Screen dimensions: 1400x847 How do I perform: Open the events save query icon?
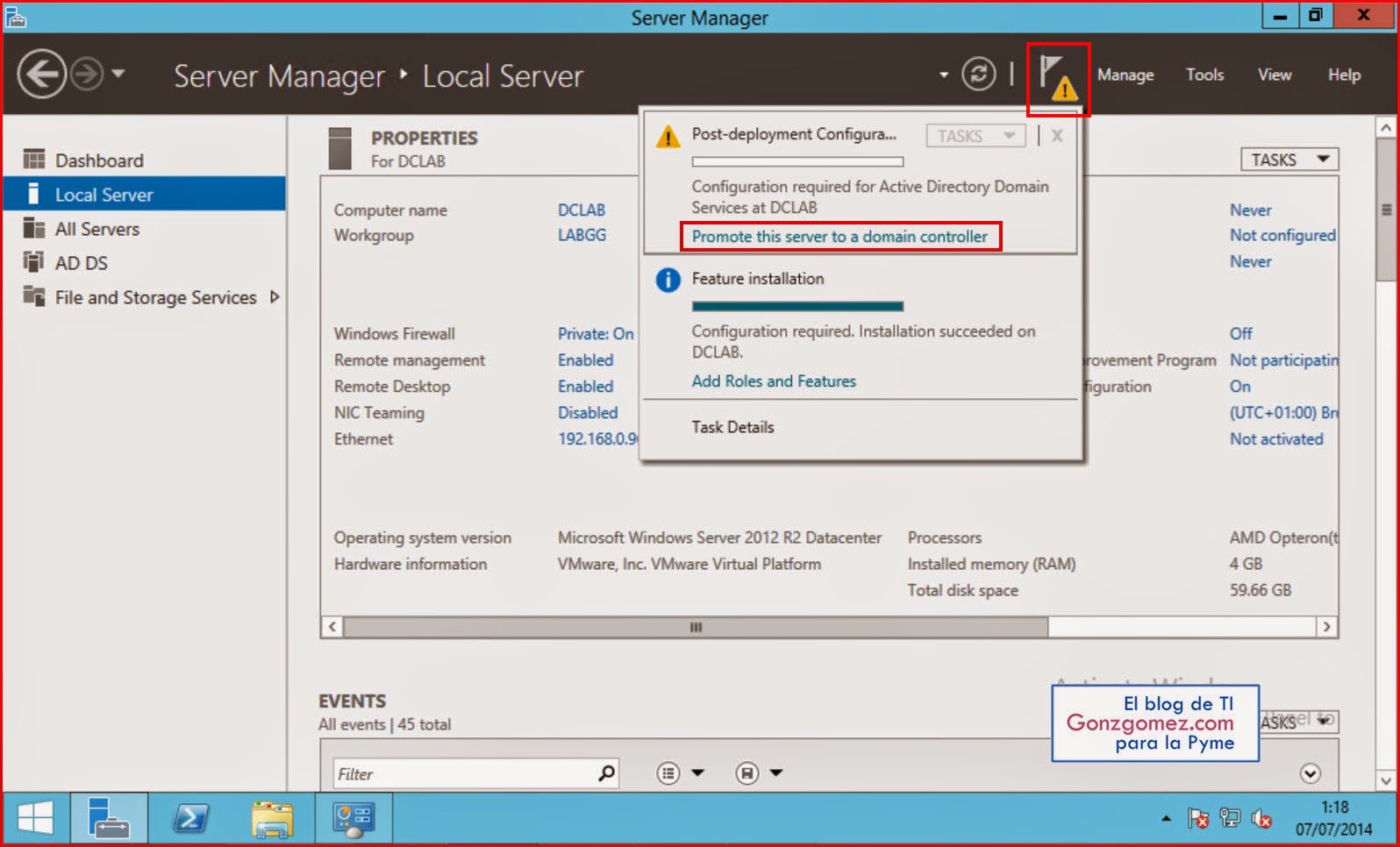pos(747,773)
